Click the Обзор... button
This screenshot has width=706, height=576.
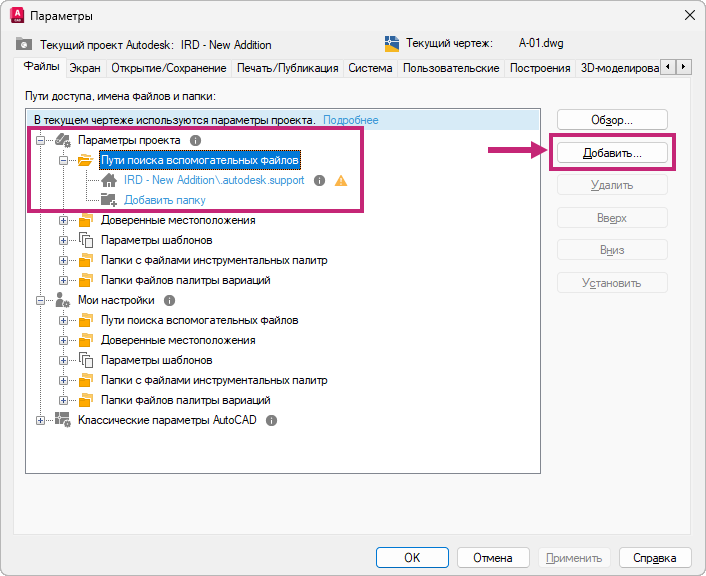pyautogui.click(x=612, y=120)
